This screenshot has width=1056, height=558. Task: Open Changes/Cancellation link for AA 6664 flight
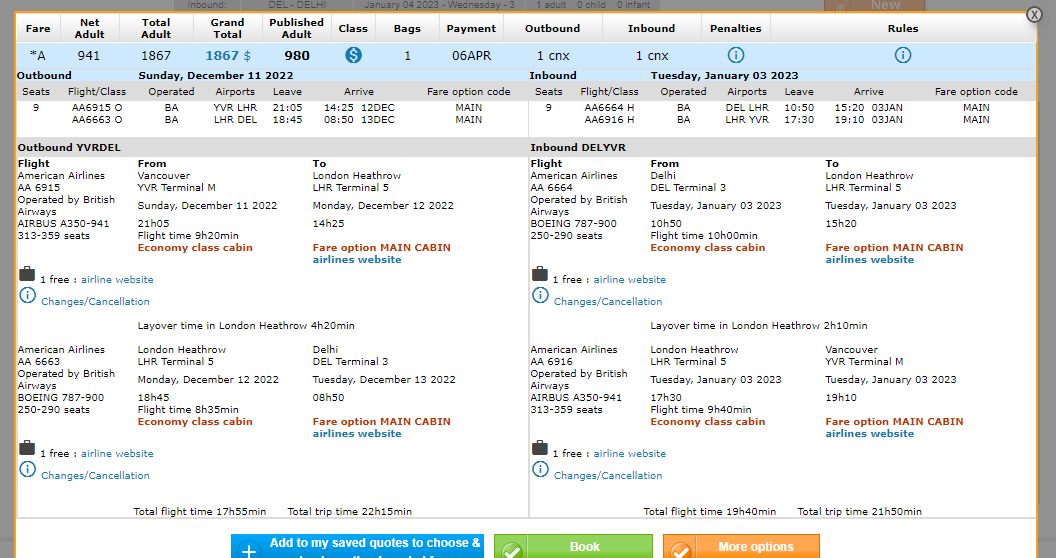click(x=608, y=302)
